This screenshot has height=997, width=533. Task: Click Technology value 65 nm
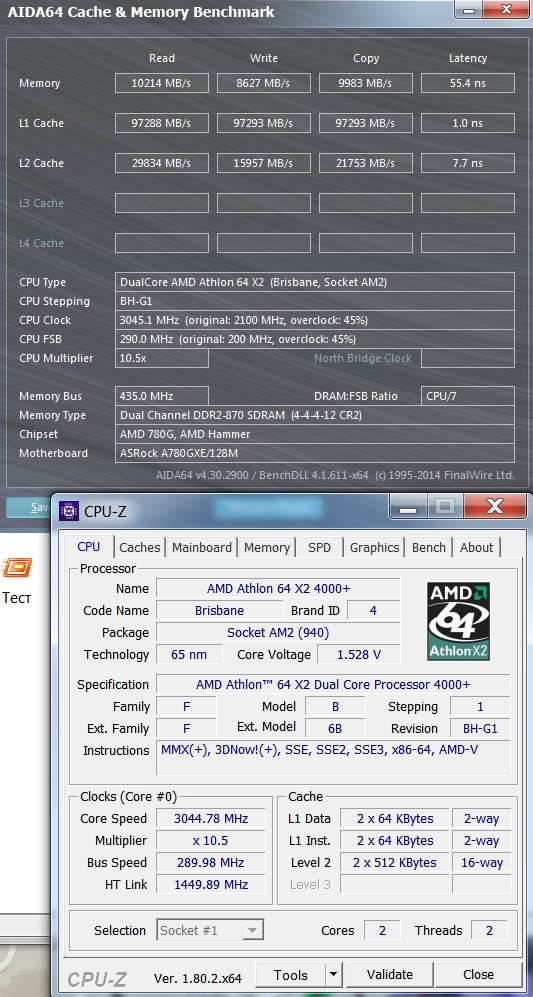[189, 654]
